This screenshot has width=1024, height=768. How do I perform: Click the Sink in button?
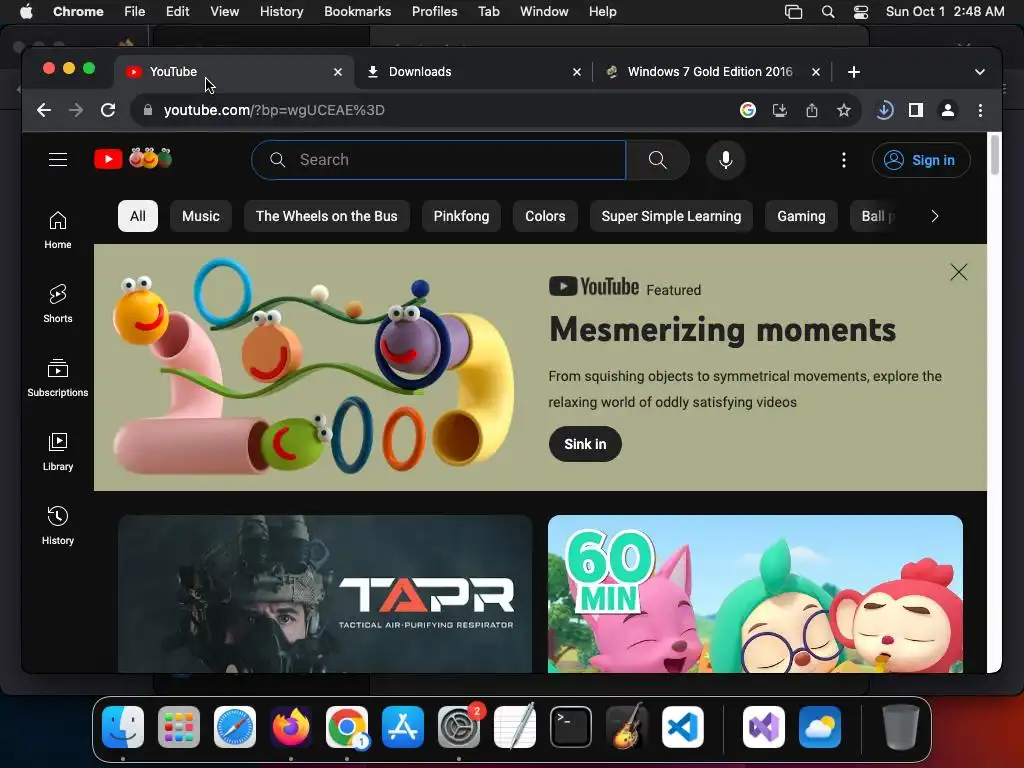(585, 444)
